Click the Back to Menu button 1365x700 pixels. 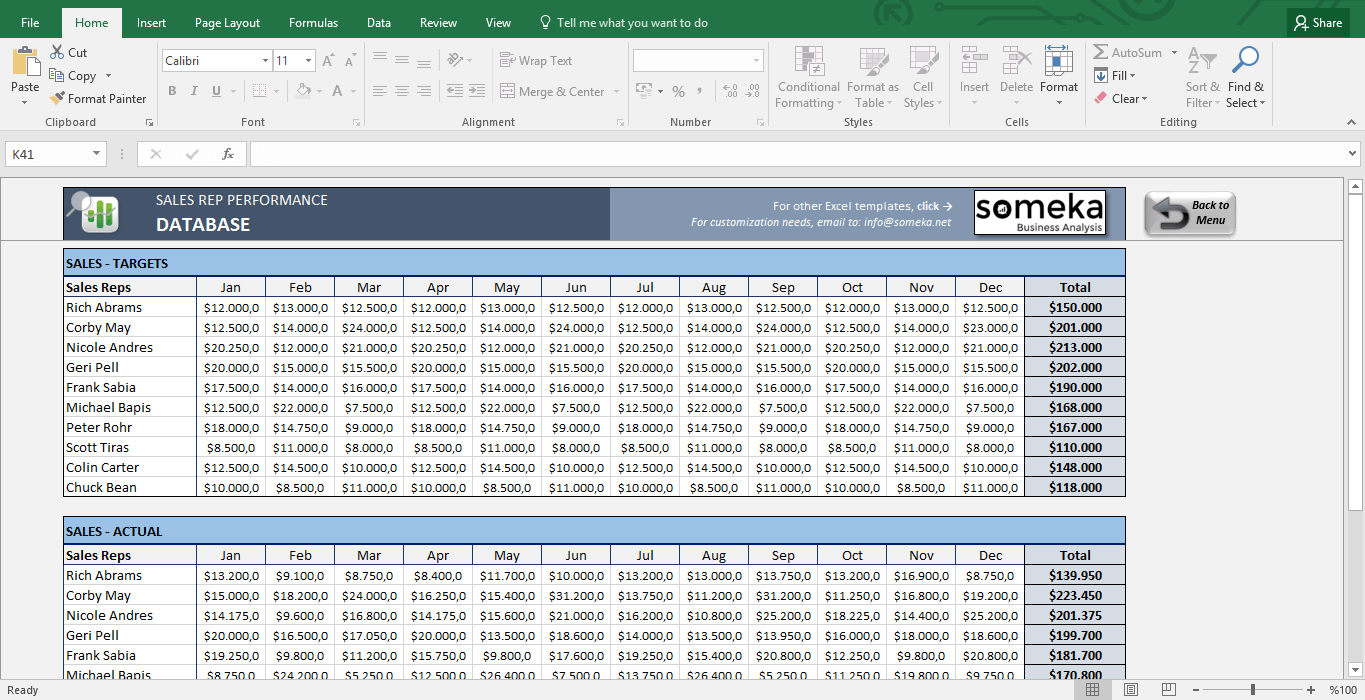point(1190,213)
